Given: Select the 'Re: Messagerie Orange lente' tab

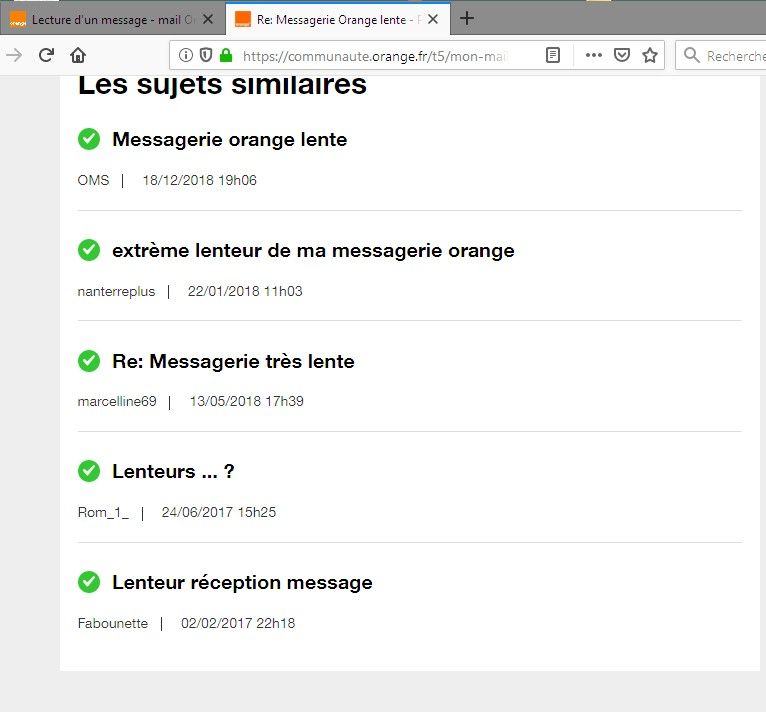Looking at the screenshot, I should click(x=338, y=20).
